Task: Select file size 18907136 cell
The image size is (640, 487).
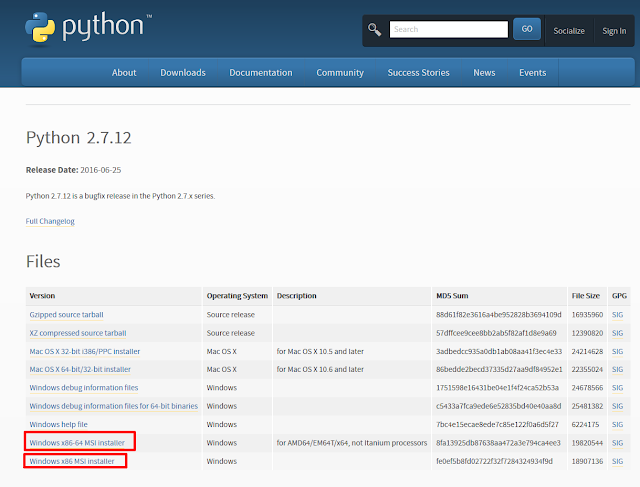Action: [587, 461]
